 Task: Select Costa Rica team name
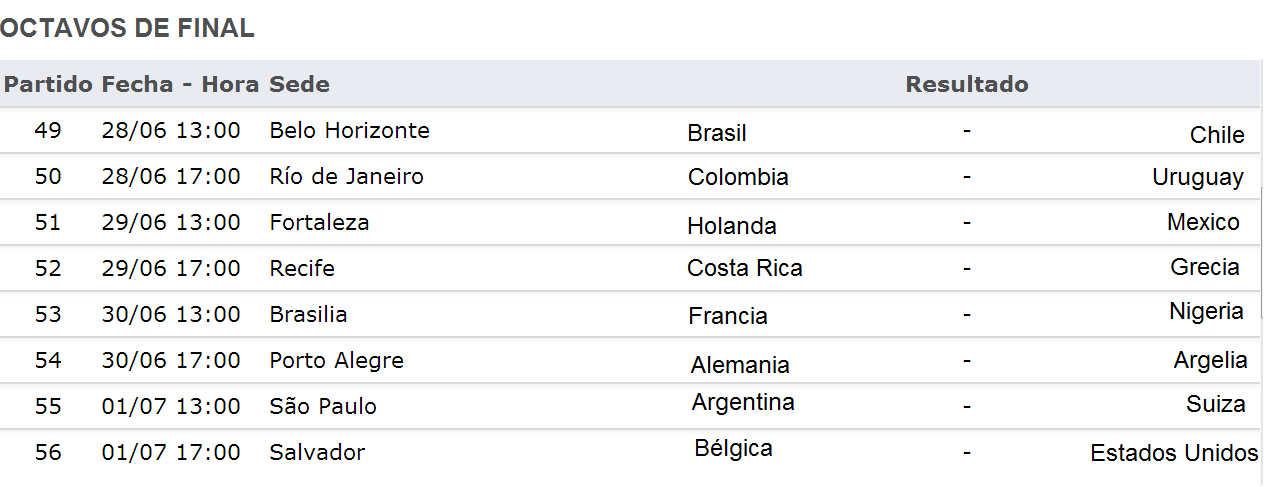745,268
